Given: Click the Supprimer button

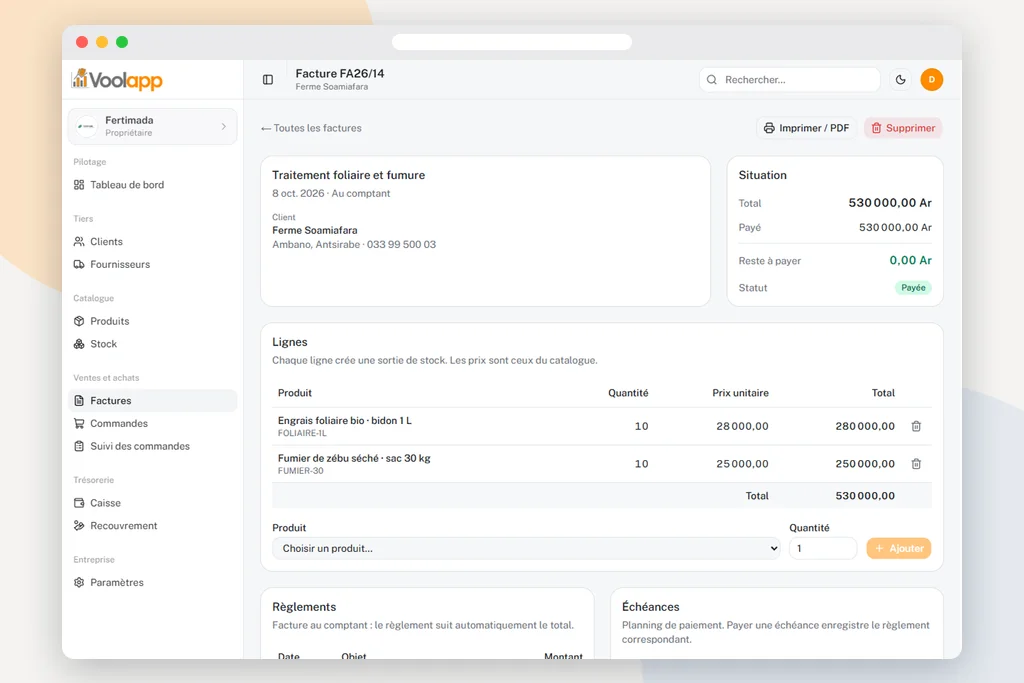Looking at the screenshot, I should click(903, 128).
